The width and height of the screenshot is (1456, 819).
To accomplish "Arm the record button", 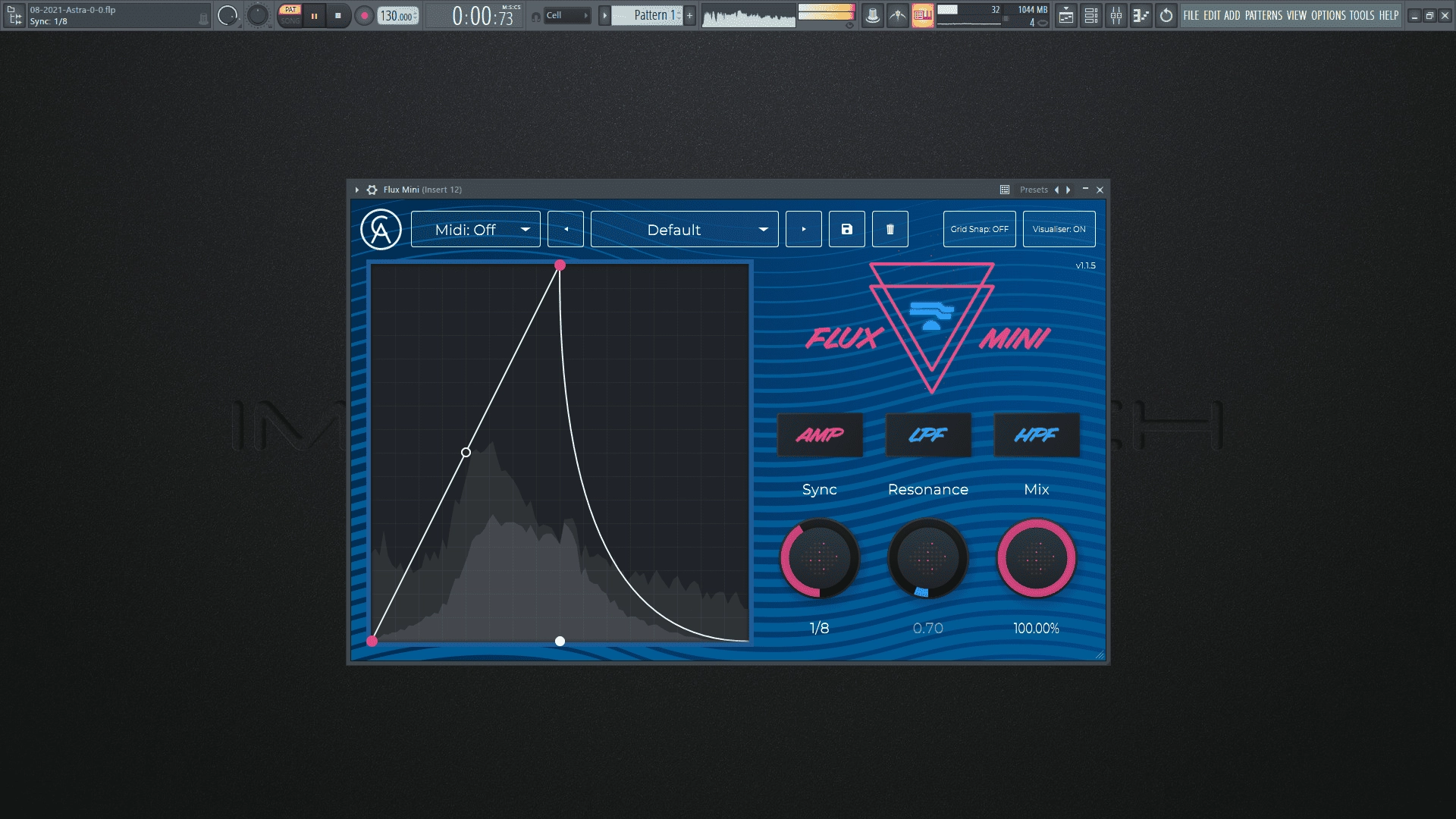I will [365, 15].
